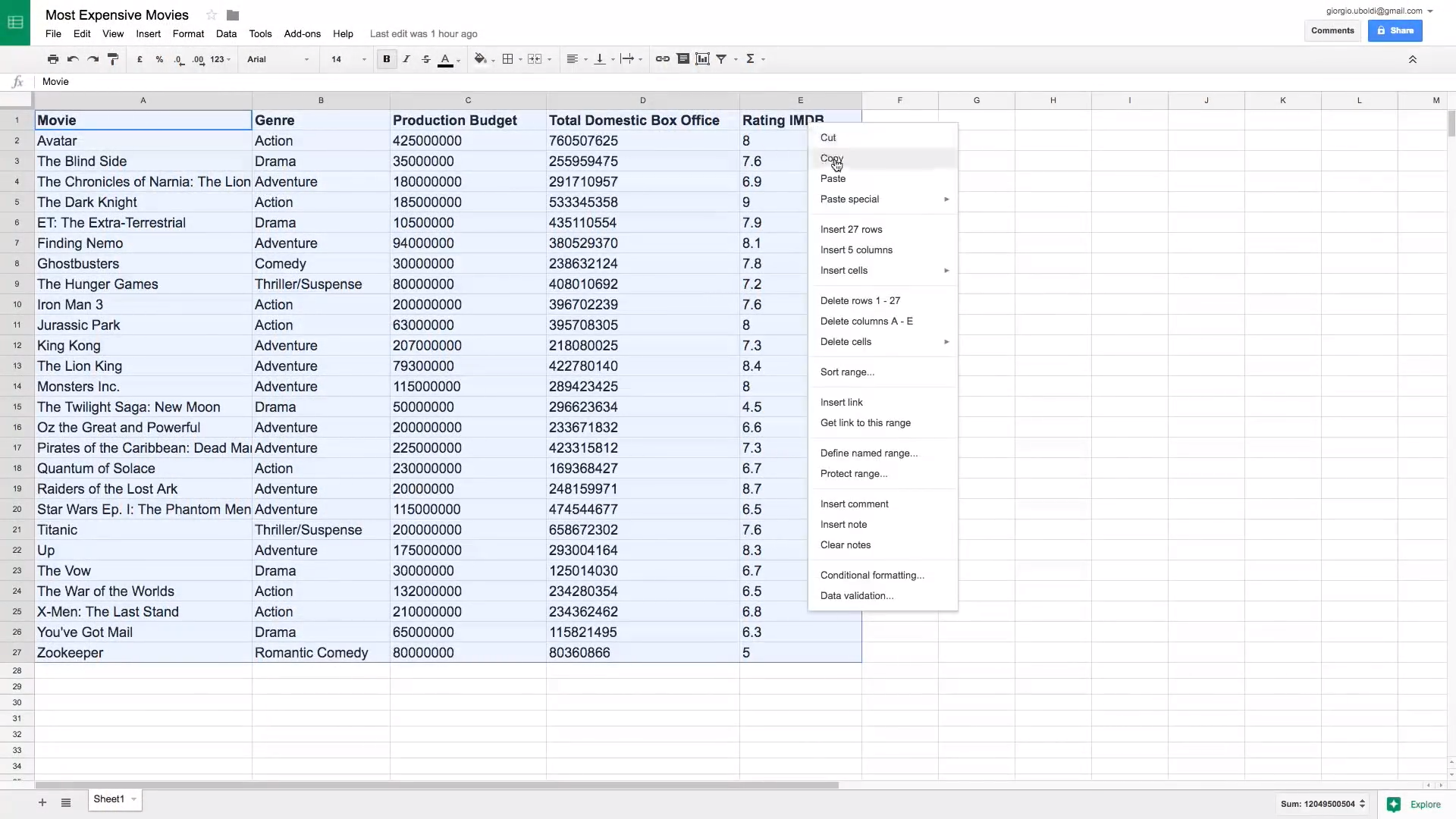1456x819 pixels.
Task: Toggle strikethrough formatting
Action: click(426, 59)
